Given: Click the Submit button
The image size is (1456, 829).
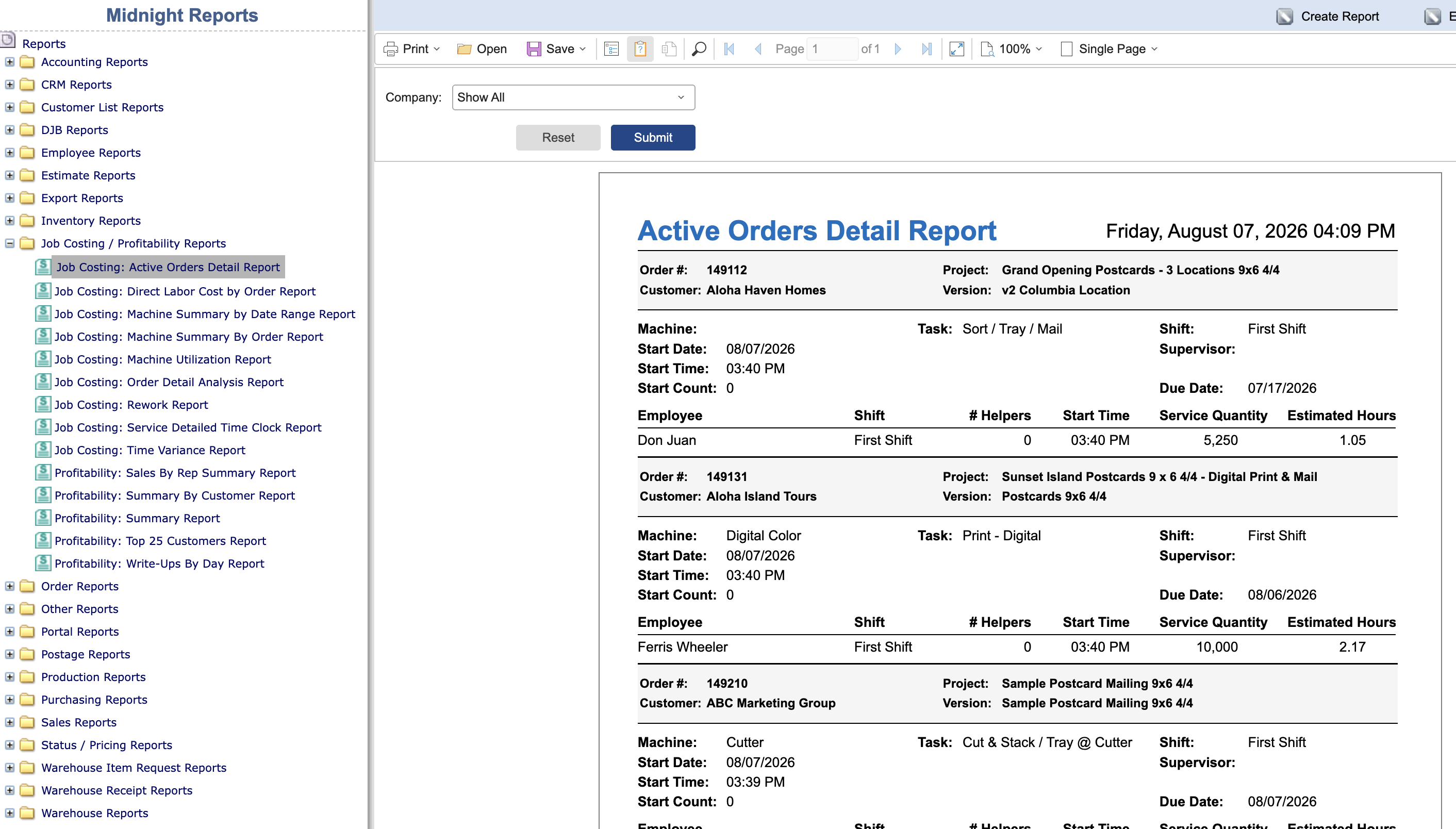Looking at the screenshot, I should coord(653,138).
